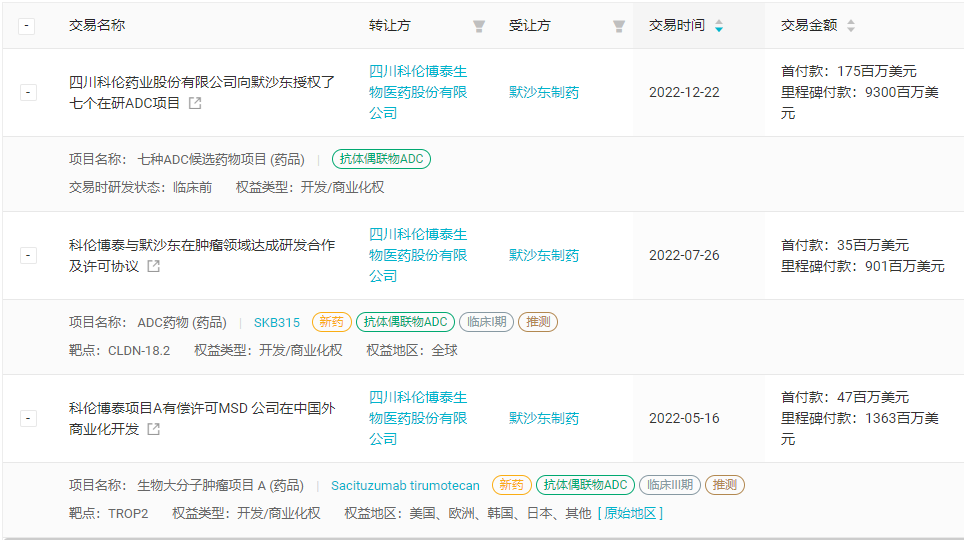Viewport: 964px width, 540px height.
Task: Open deal titled 科伦博泰与默沙东在肿瘤领域达成研发合作
Action: click(x=202, y=255)
